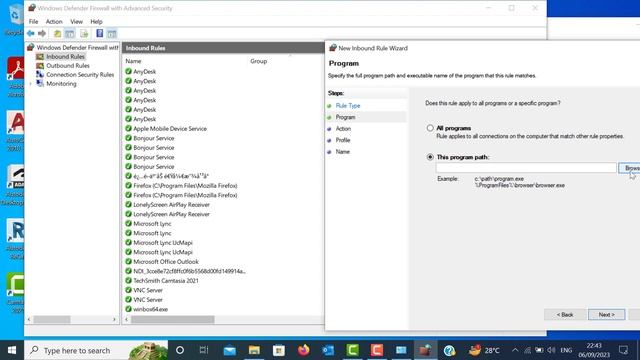Click the Up one level folder icon
Viewport: 640px width, 360px height.
(58, 33)
